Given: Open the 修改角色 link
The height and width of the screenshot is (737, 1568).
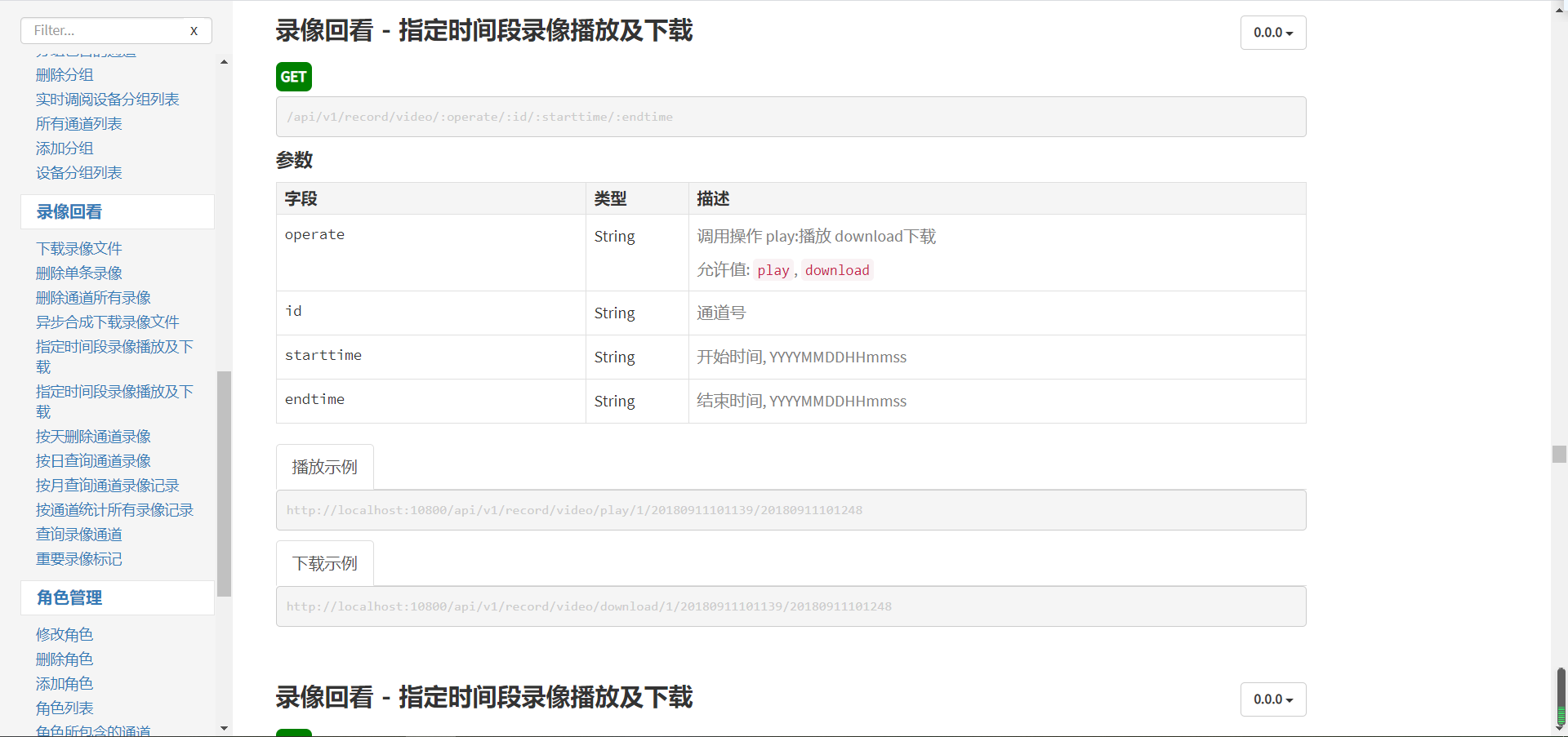Looking at the screenshot, I should tap(65, 635).
